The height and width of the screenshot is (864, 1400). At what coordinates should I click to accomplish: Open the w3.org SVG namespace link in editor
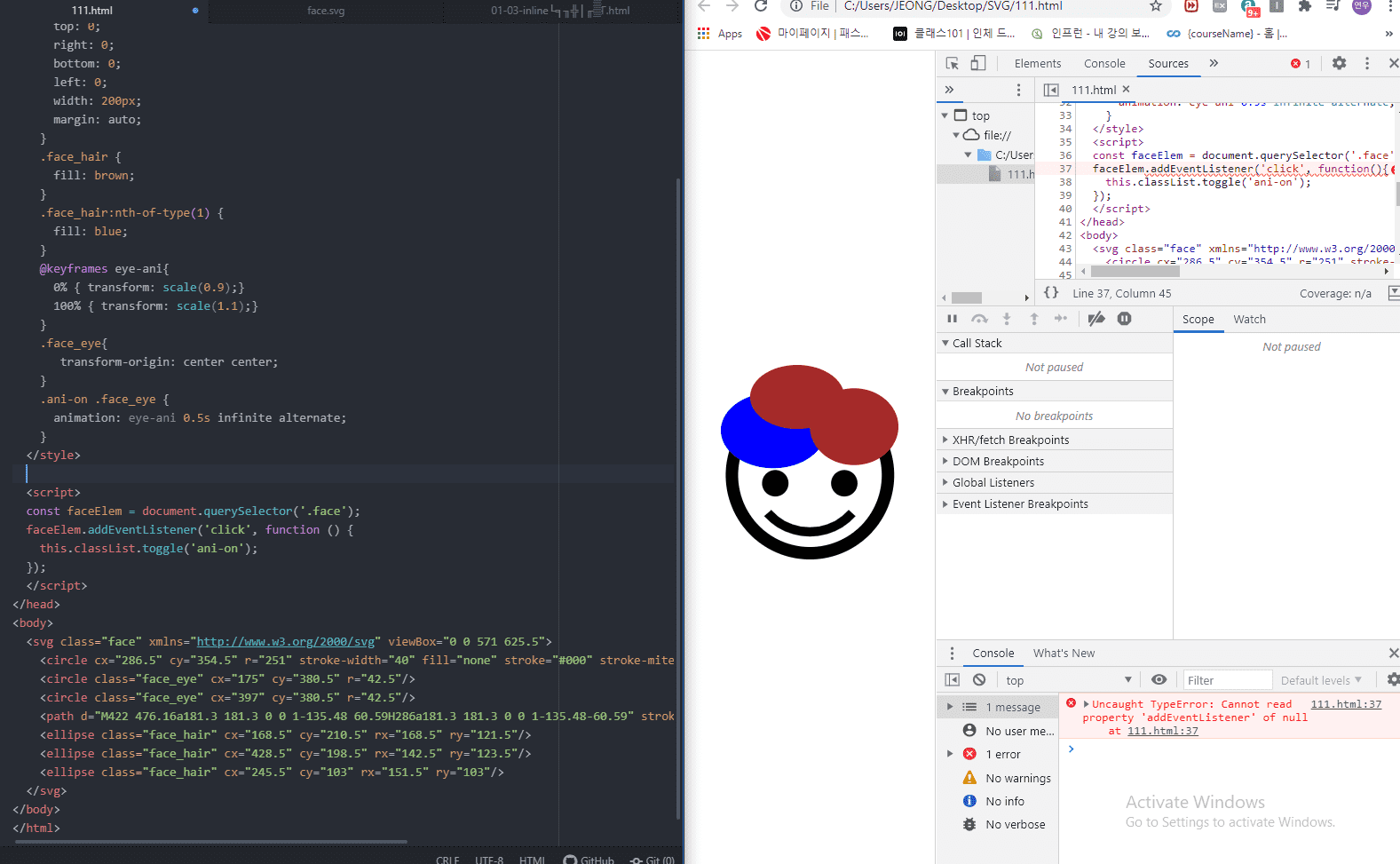[x=286, y=641]
